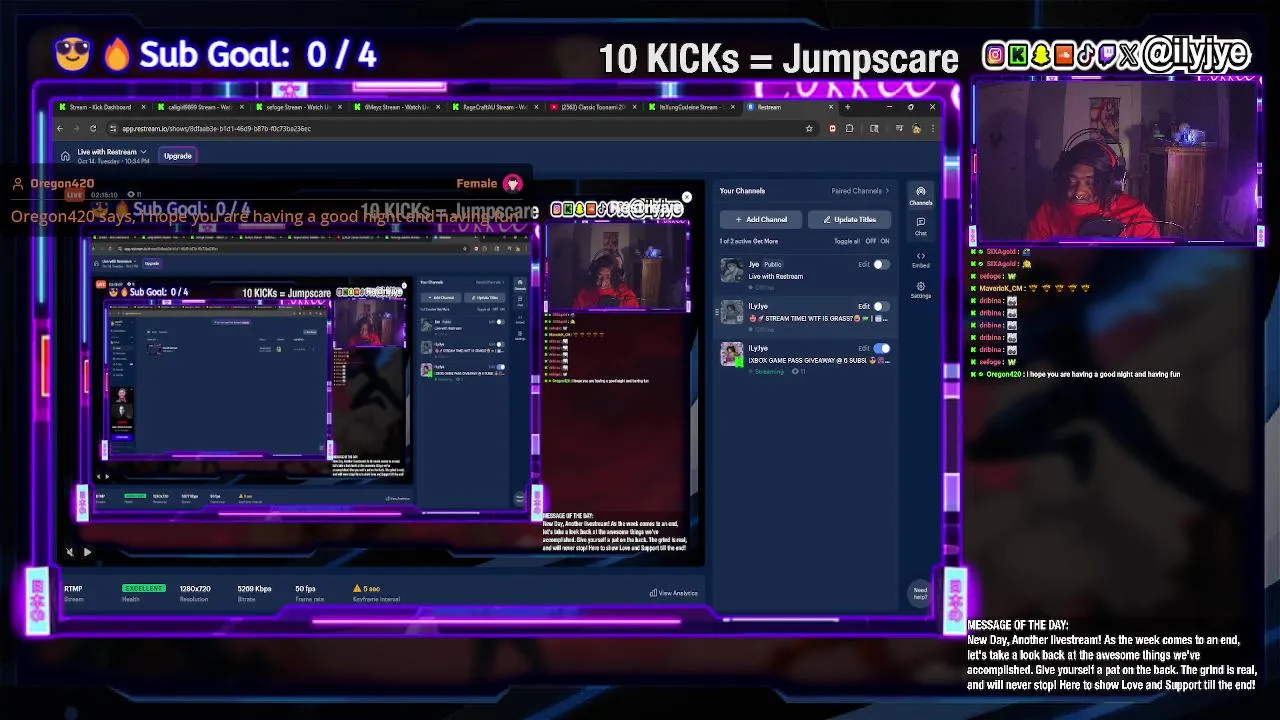Image resolution: width=1280 pixels, height=720 pixels.
Task: Reload the Restream page
Action: (x=93, y=128)
